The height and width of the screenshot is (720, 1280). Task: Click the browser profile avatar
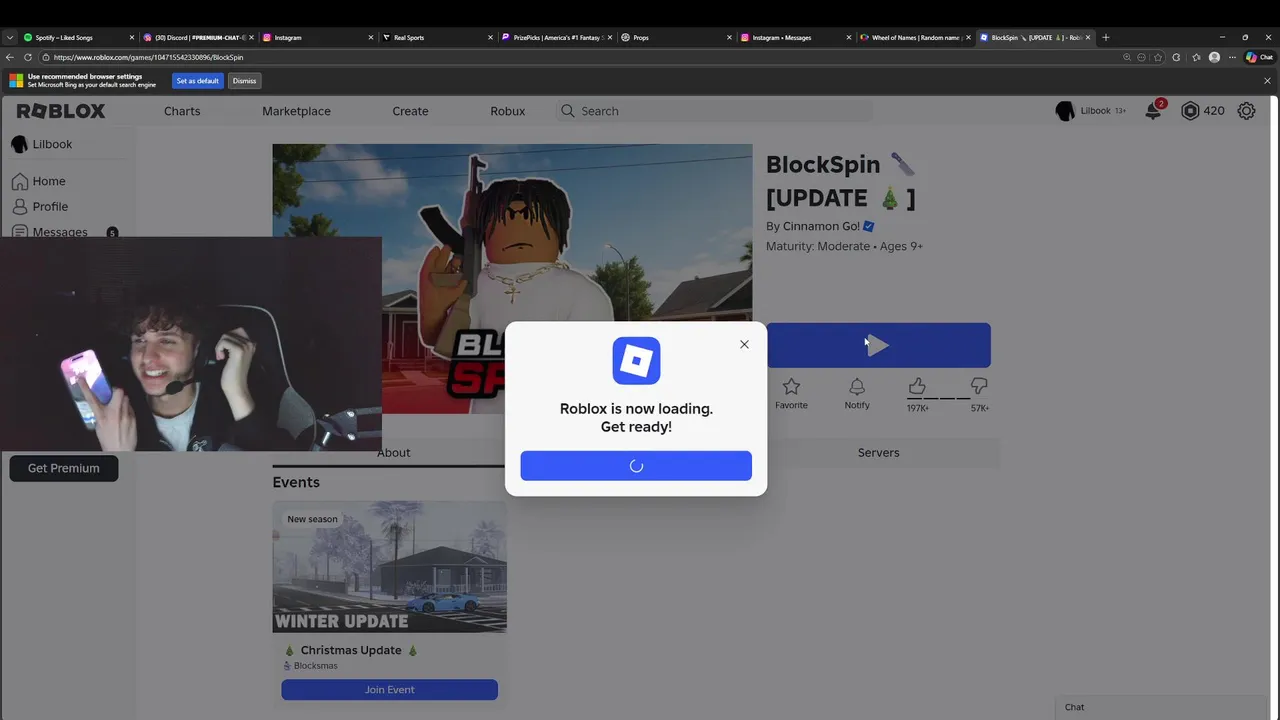[x=1214, y=57]
